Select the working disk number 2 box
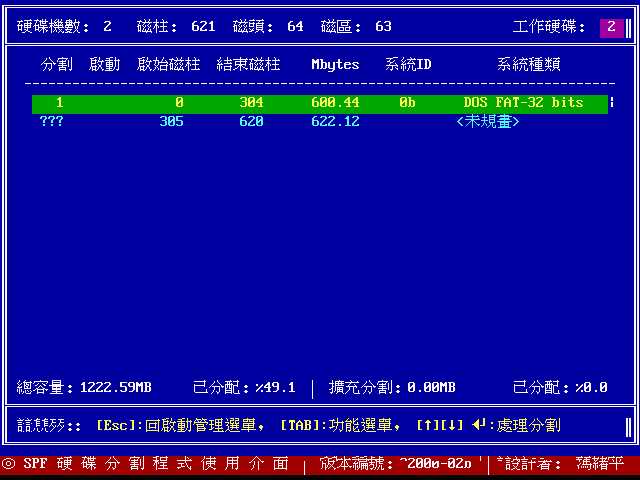640x480 pixels. coord(611,27)
